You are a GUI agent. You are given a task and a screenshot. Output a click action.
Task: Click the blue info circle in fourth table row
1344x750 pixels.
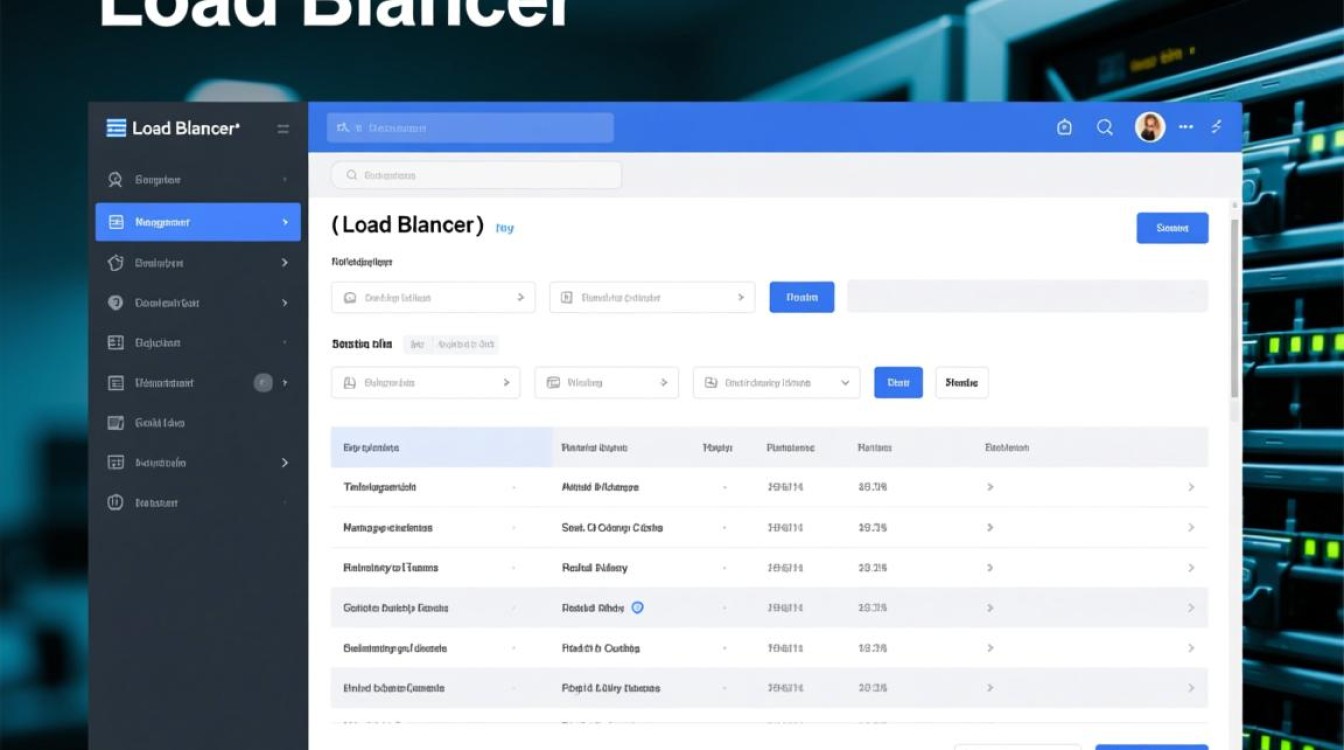pyautogui.click(x=638, y=607)
